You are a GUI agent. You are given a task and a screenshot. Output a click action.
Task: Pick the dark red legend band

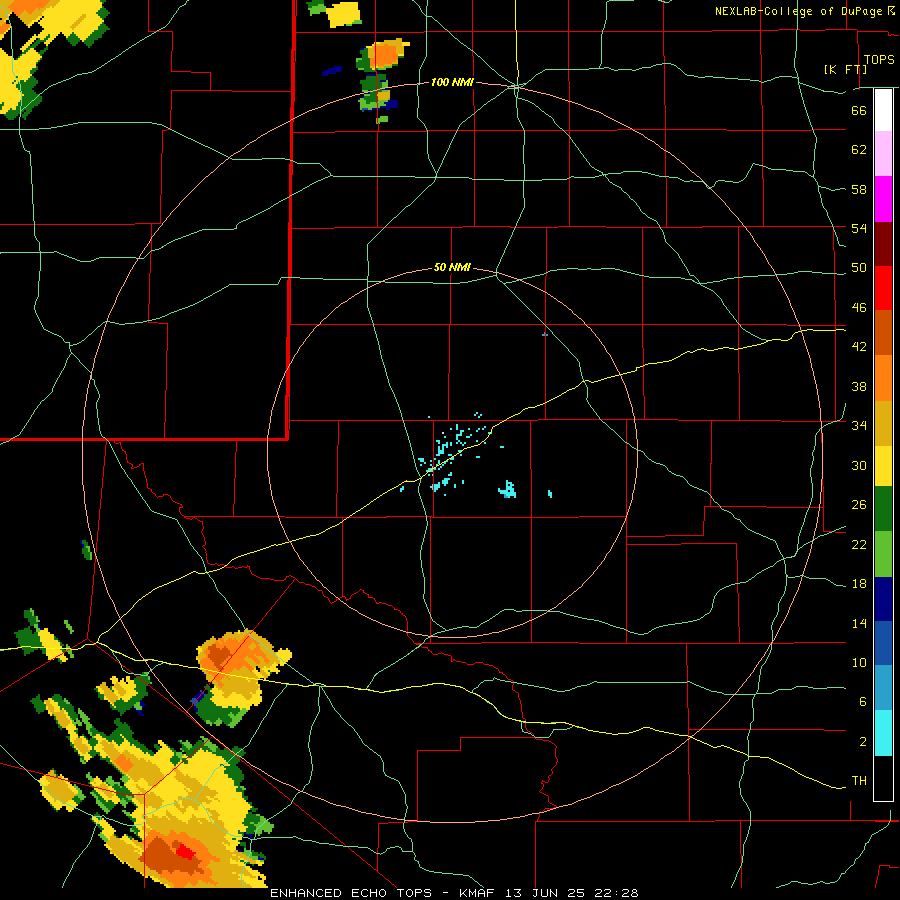883,244
